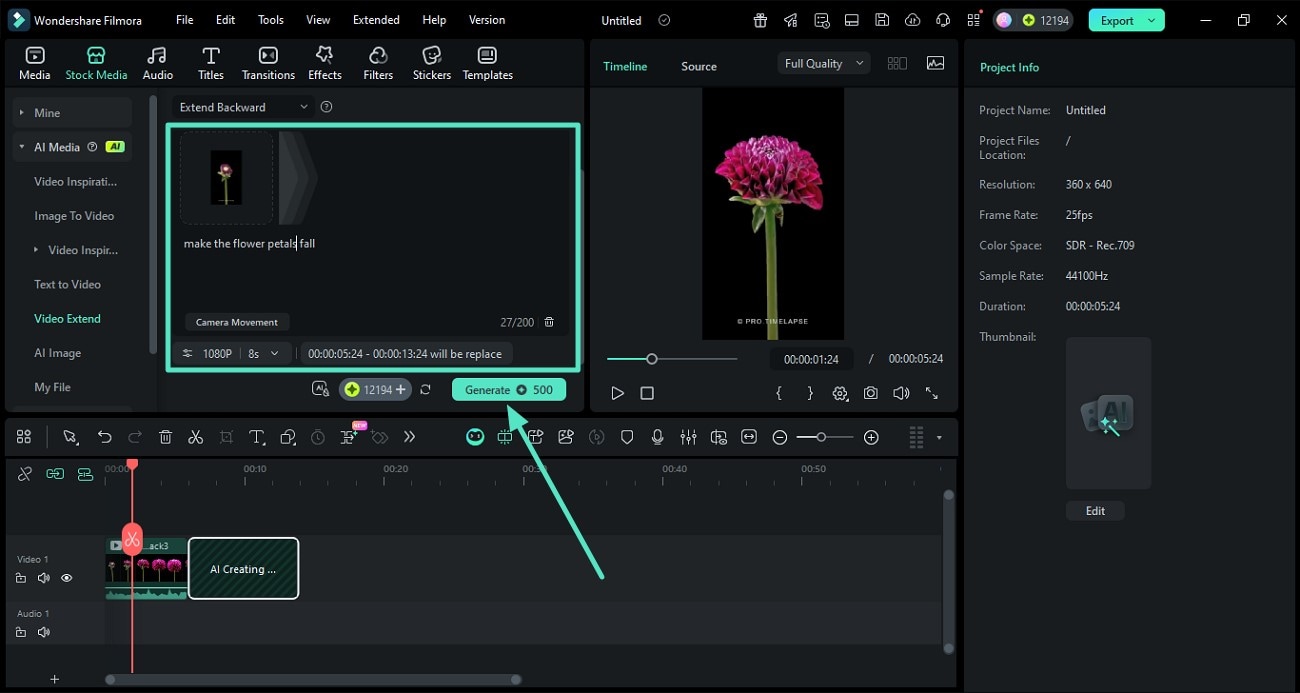Click the Undo icon

point(104,437)
